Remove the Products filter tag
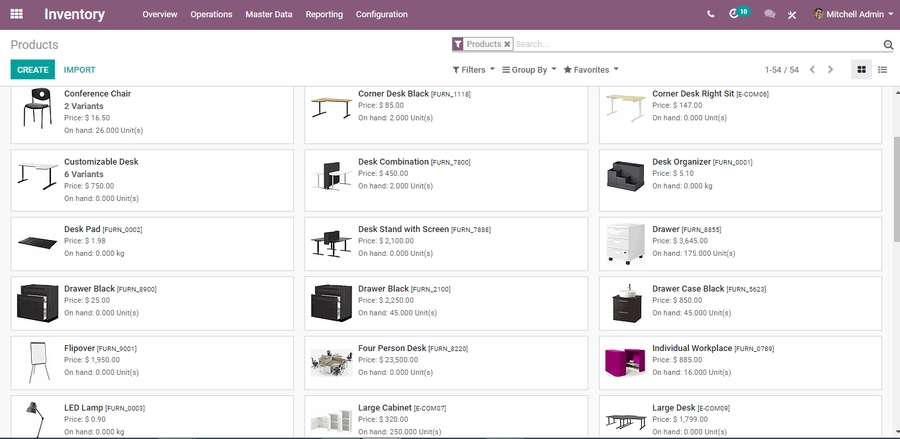900x439 pixels. click(x=507, y=44)
